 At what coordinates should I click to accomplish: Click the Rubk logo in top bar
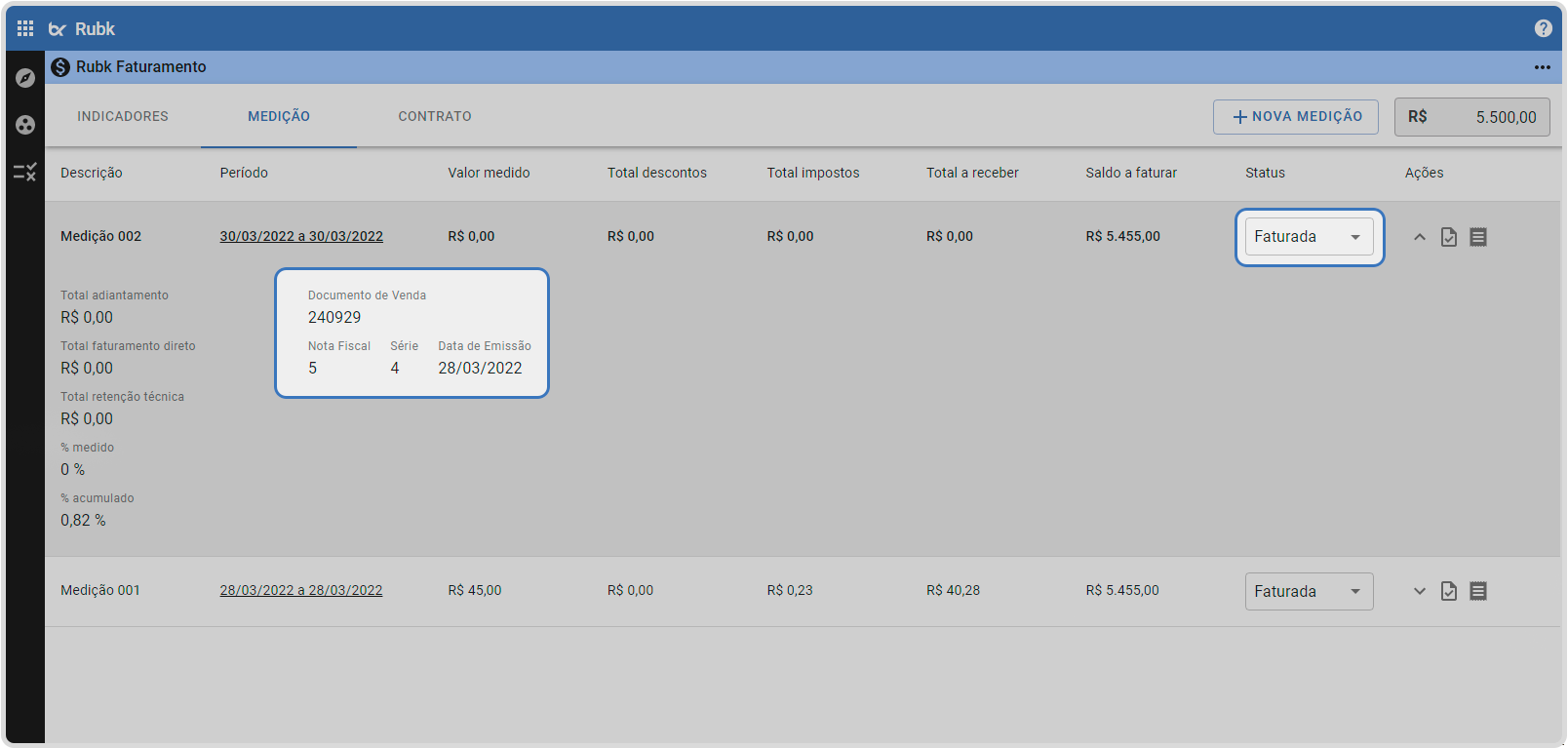pos(82,29)
